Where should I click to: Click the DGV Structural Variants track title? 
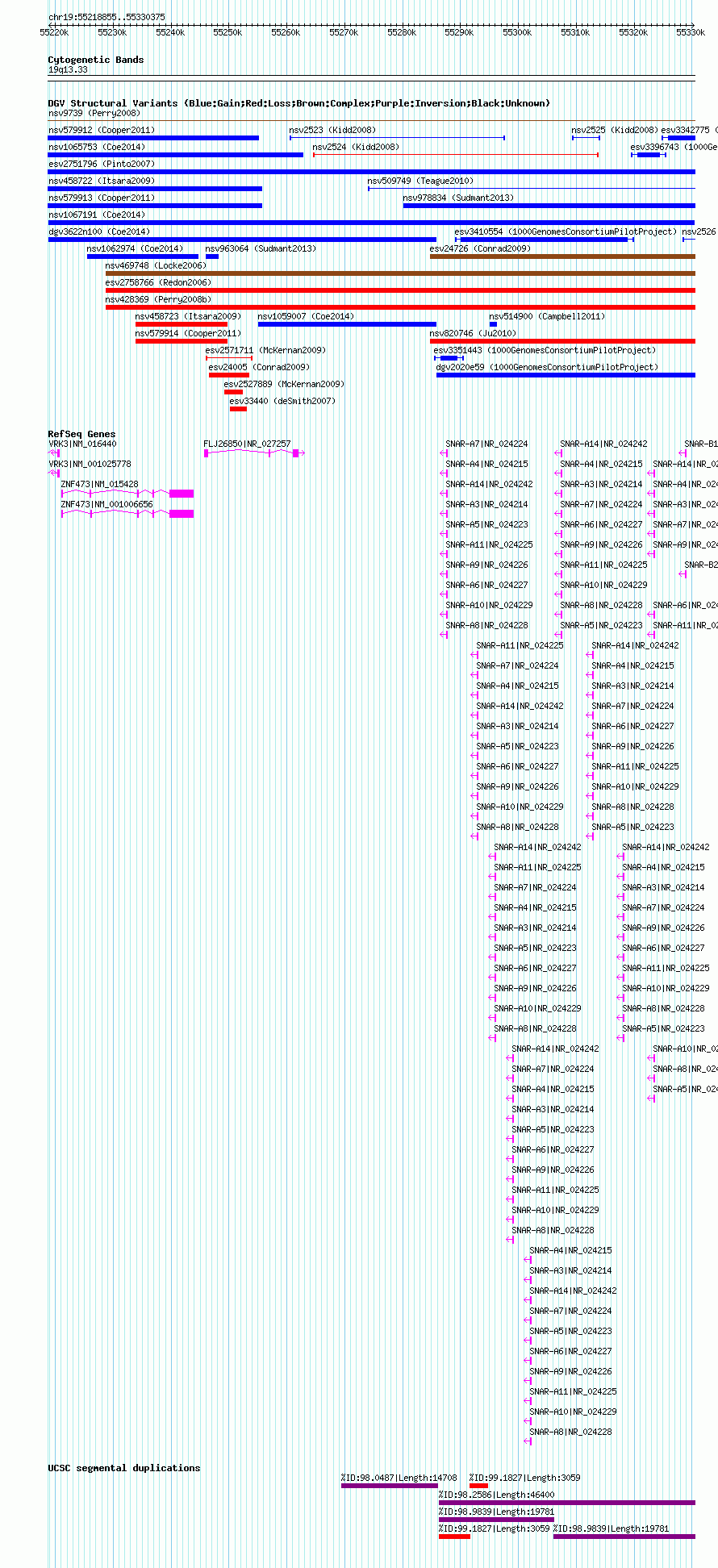(x=298, y=103)
